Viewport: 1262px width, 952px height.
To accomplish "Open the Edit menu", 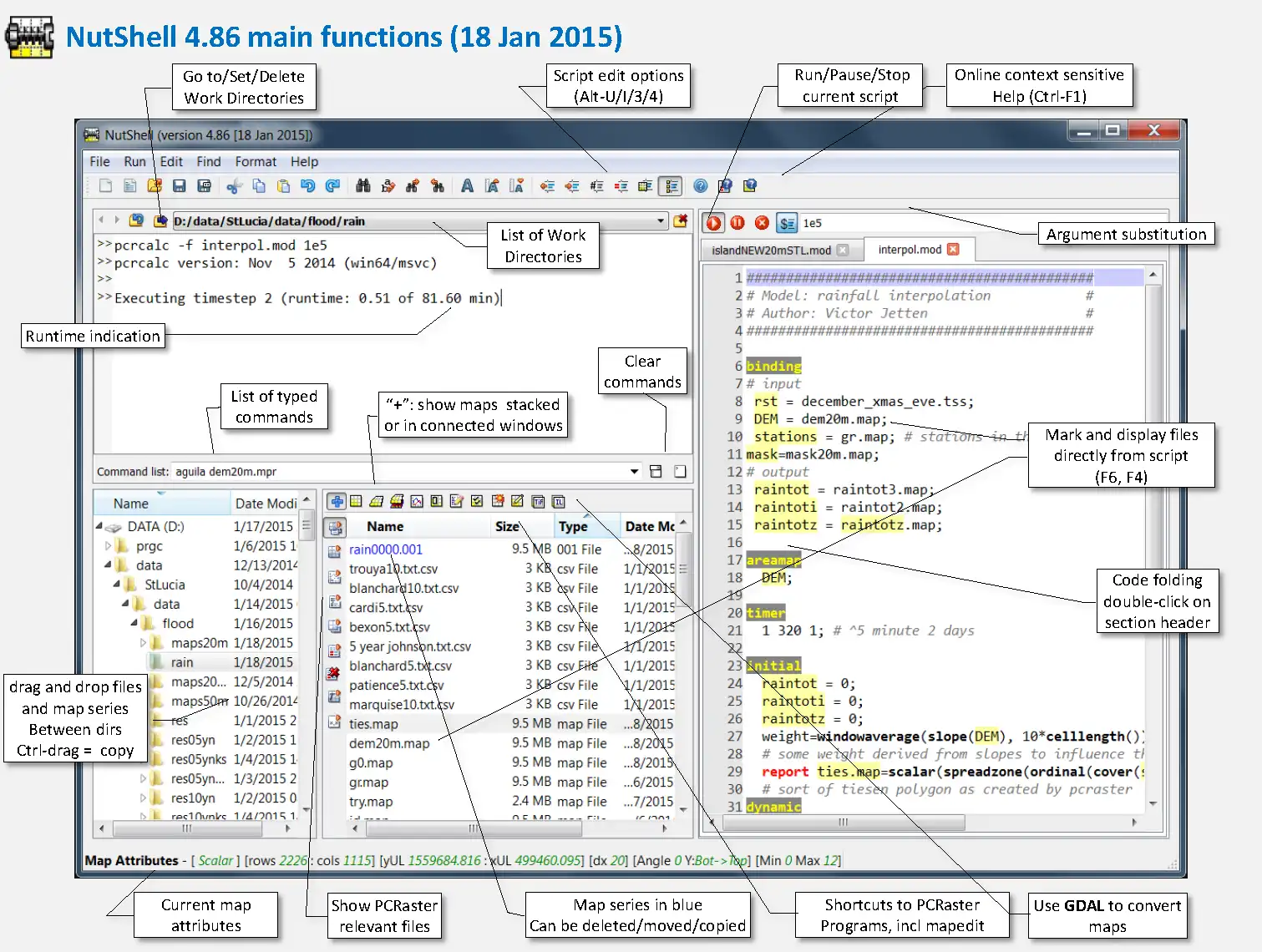I will coord(171,161).
